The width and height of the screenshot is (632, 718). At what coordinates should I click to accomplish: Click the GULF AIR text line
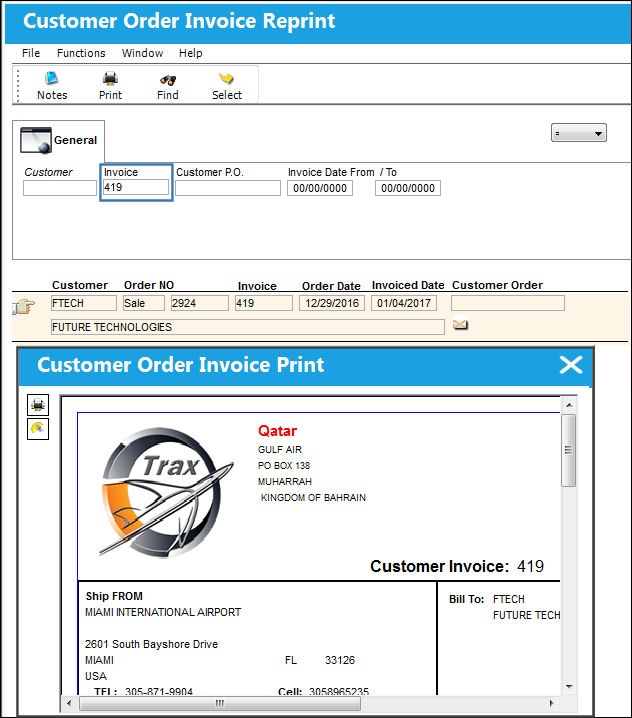pos(280,450)
